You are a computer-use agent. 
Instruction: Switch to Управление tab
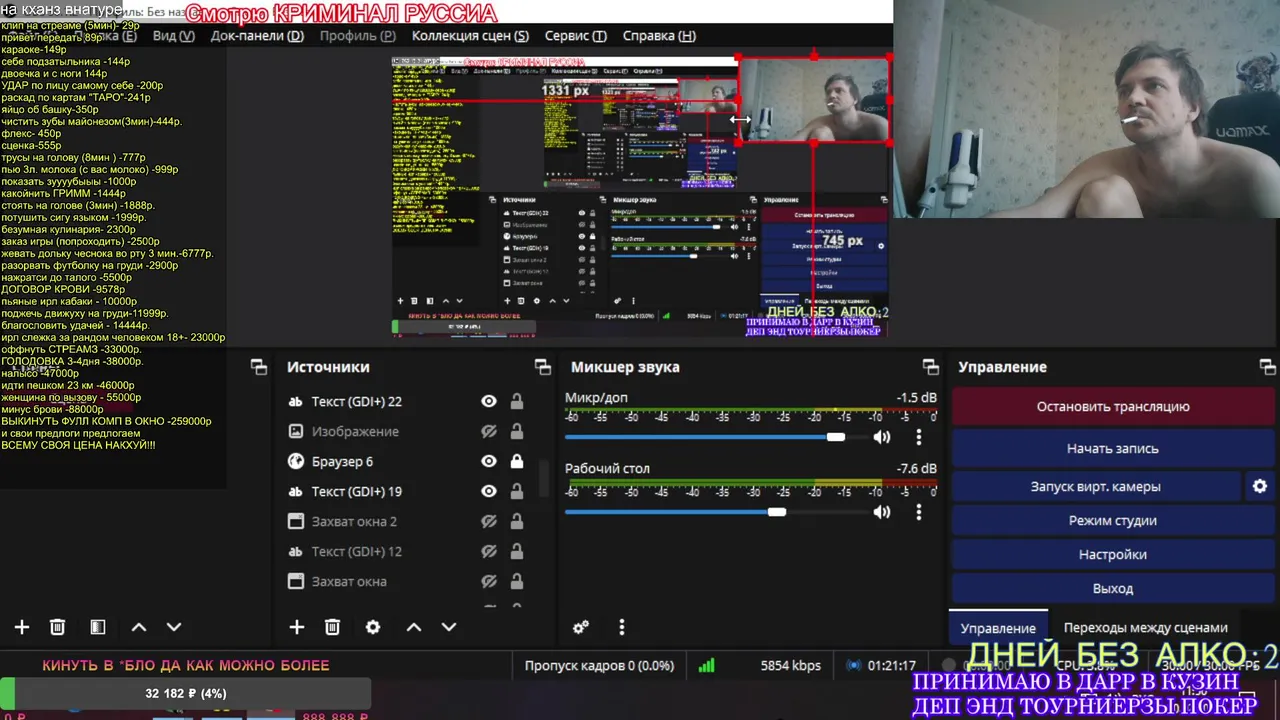pos(998,628)
